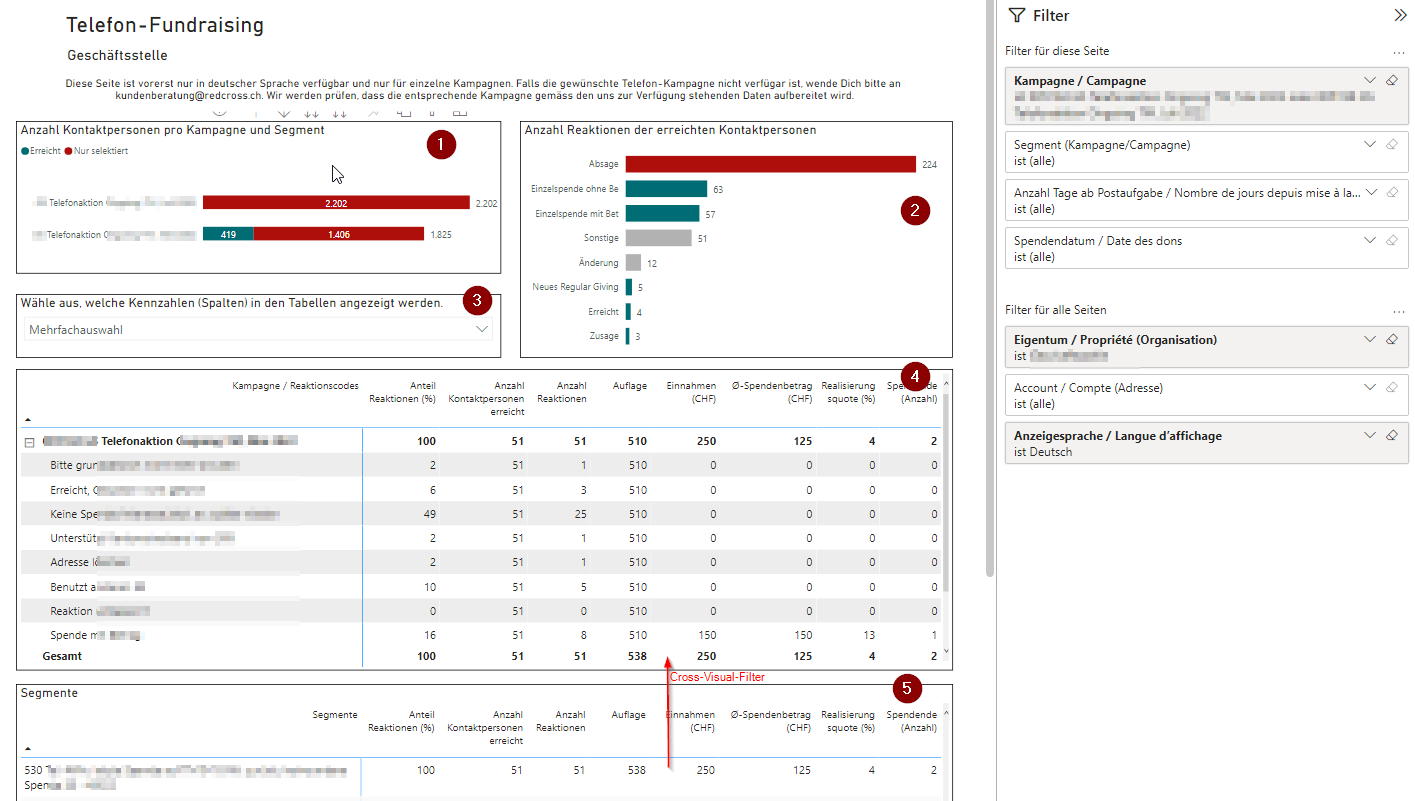Clear the Account / Compte (Adresse) filter eraser

pyautogui.click(x=1391, y=387)
